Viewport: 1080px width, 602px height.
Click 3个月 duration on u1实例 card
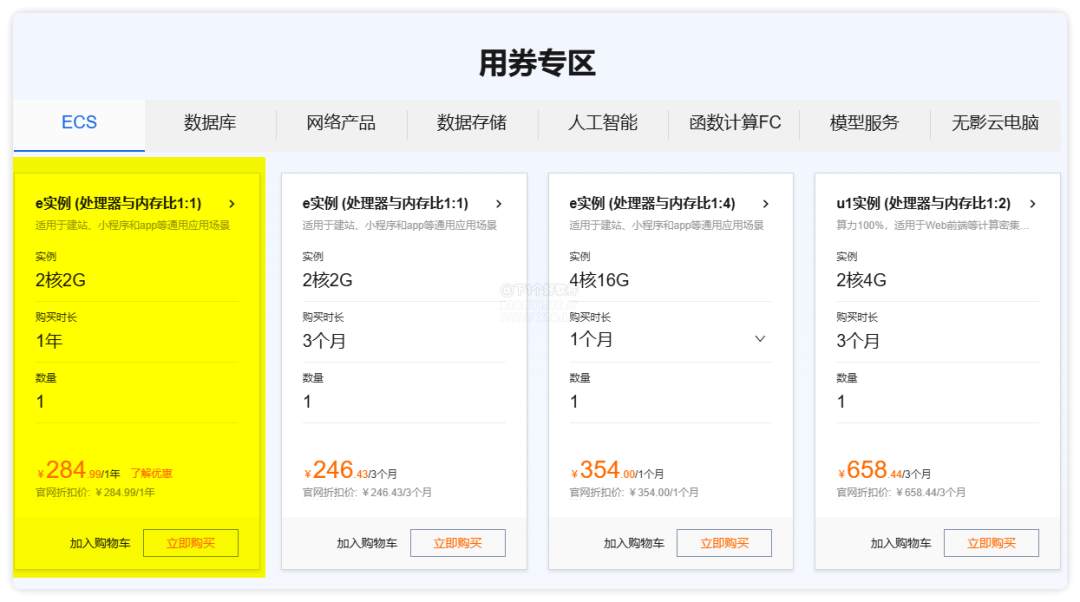[x=858, y=341]
